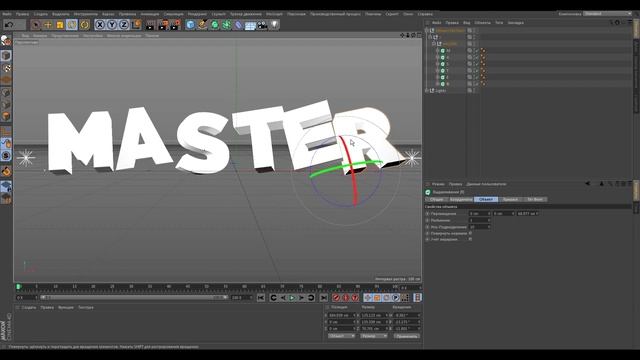The width and height of the screenshot is (640, 360).
Task: Open Теги menu in object manager
Action: [x=499, y=23]
